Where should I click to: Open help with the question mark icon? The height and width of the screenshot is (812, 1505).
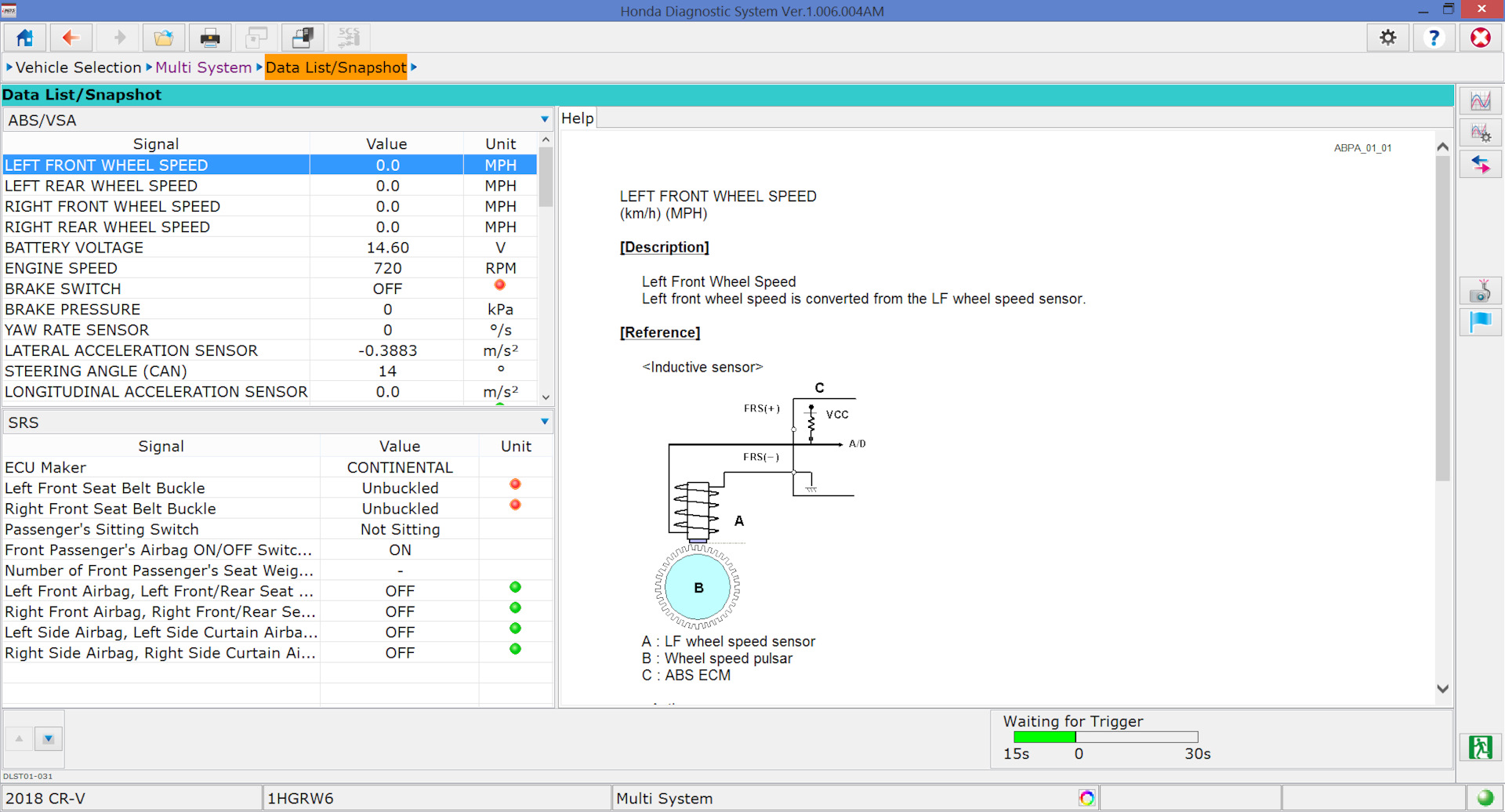pyautogui.click(x=1434, y=38)
